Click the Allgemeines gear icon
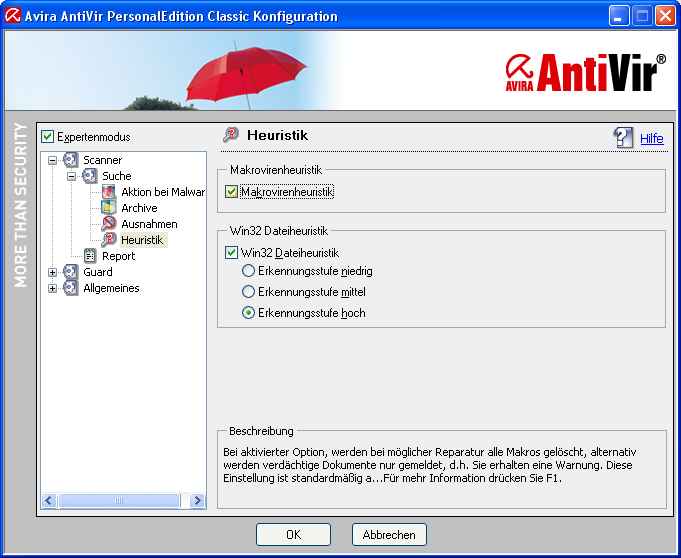Screen dimensions: 681x558 (70, 288)
